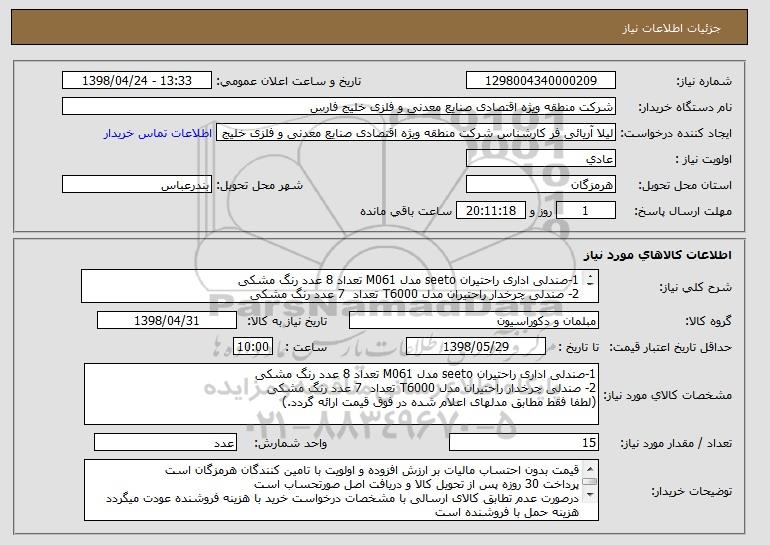Click the ایجاد کننده درخواست label
770x545 pixels.
coord(676,134)
